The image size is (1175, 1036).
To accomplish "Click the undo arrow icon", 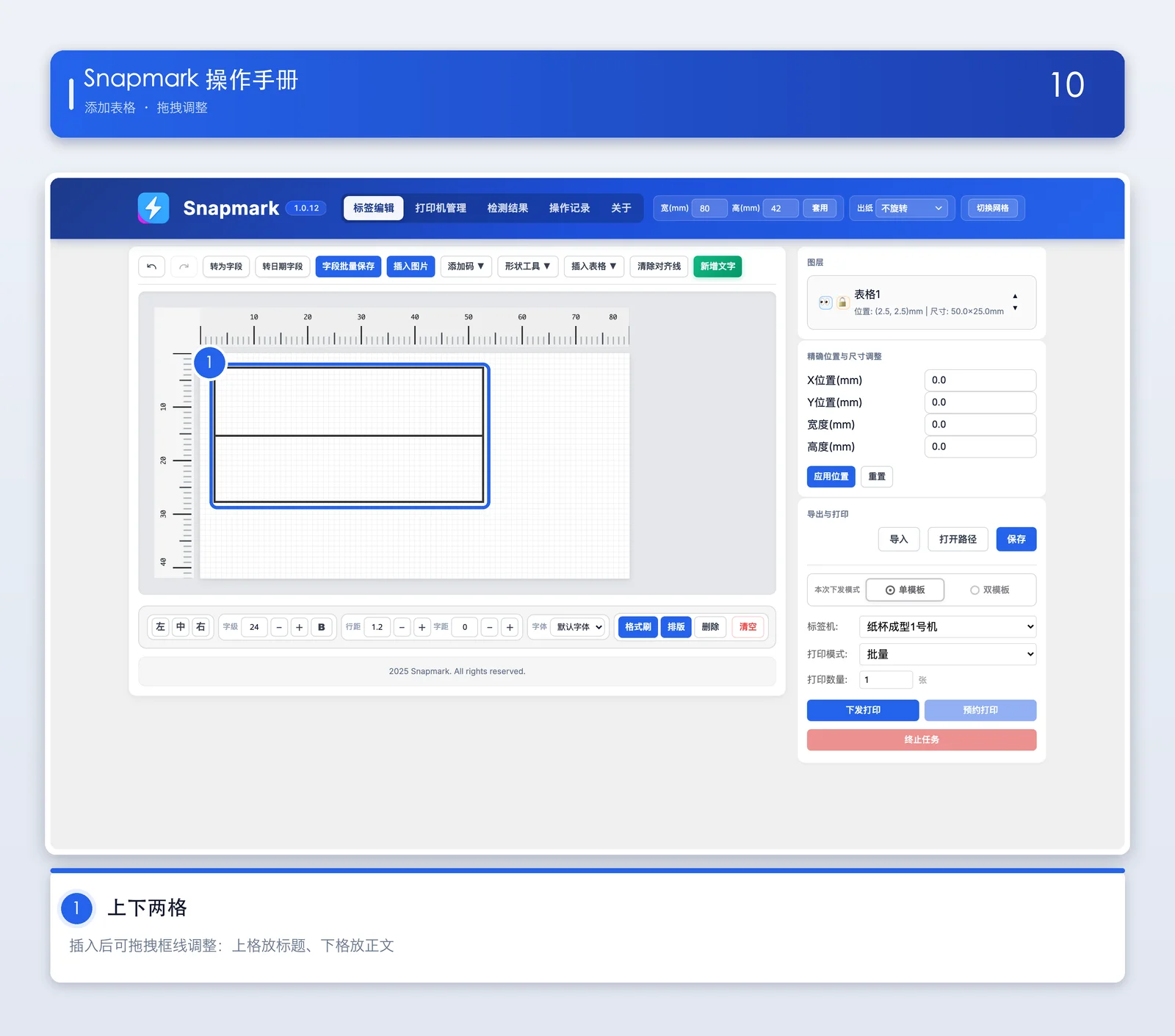I will (151, 267).
